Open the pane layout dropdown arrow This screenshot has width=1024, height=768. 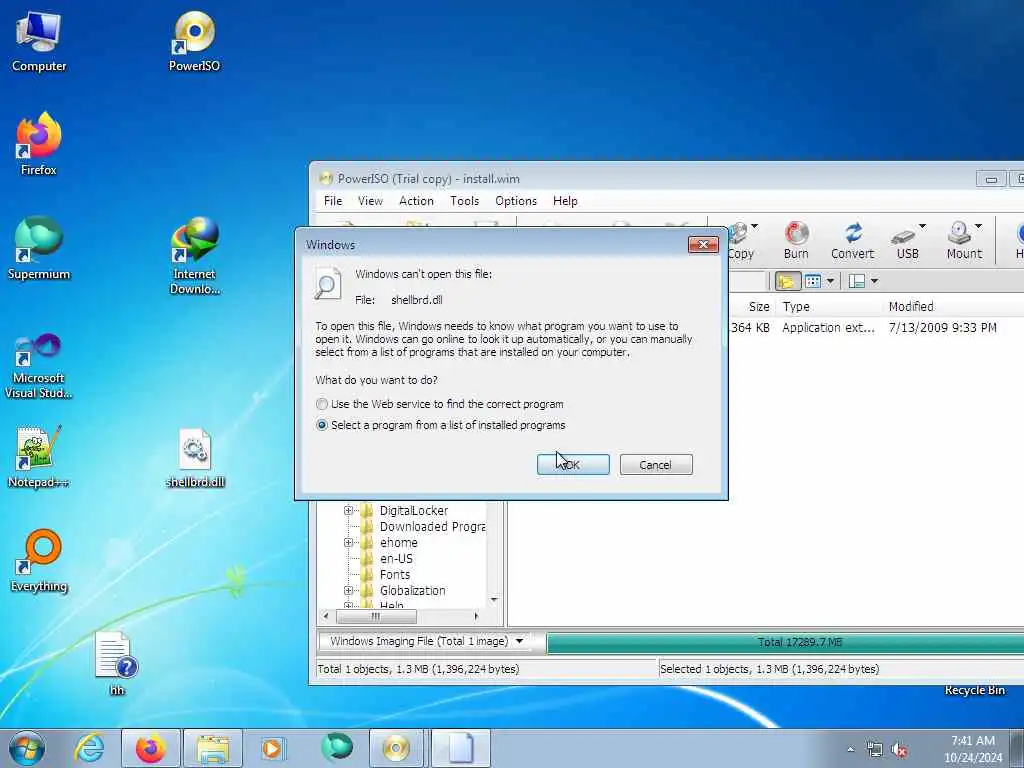[x=874, y=281]
